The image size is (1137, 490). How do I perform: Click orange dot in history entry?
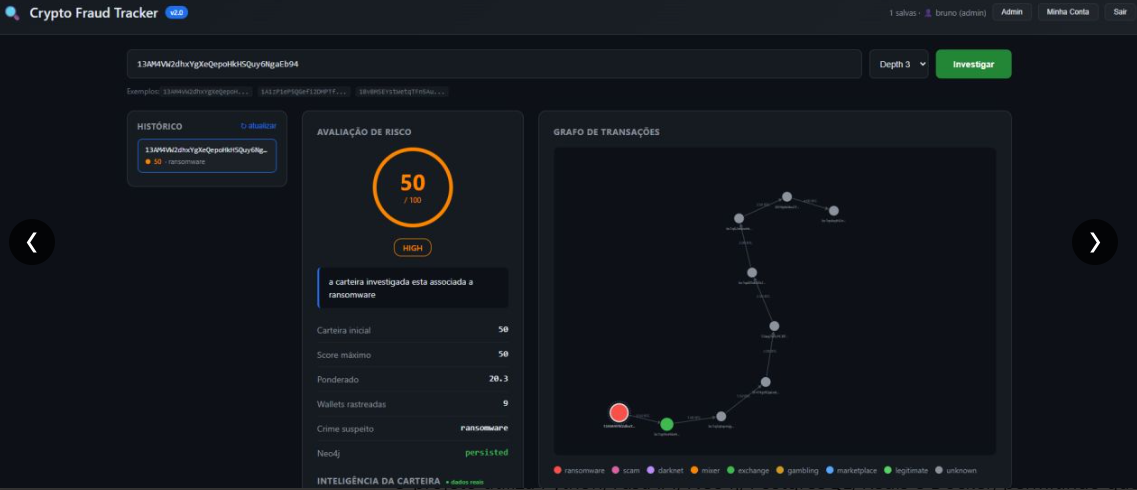(148, 162)
